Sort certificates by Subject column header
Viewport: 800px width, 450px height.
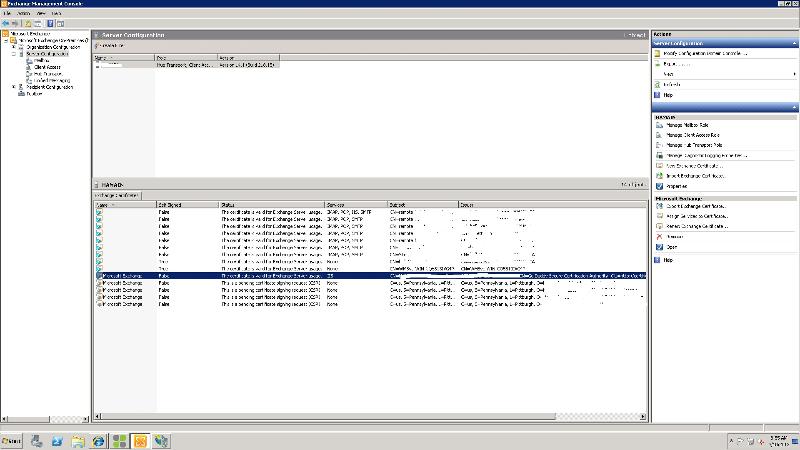coord(423,205)
